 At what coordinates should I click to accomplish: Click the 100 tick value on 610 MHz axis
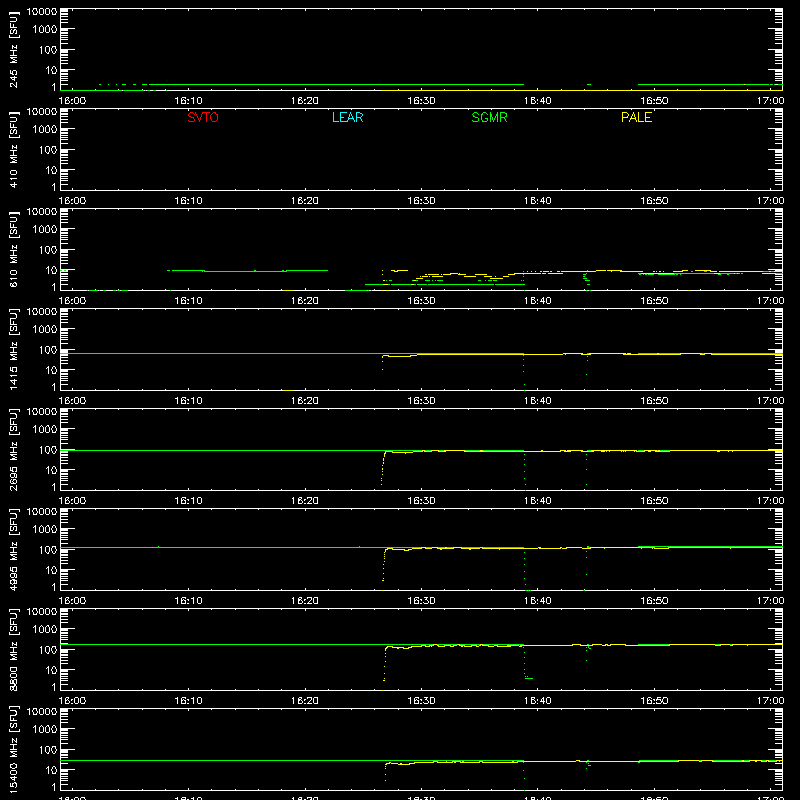tap(48, 250)
